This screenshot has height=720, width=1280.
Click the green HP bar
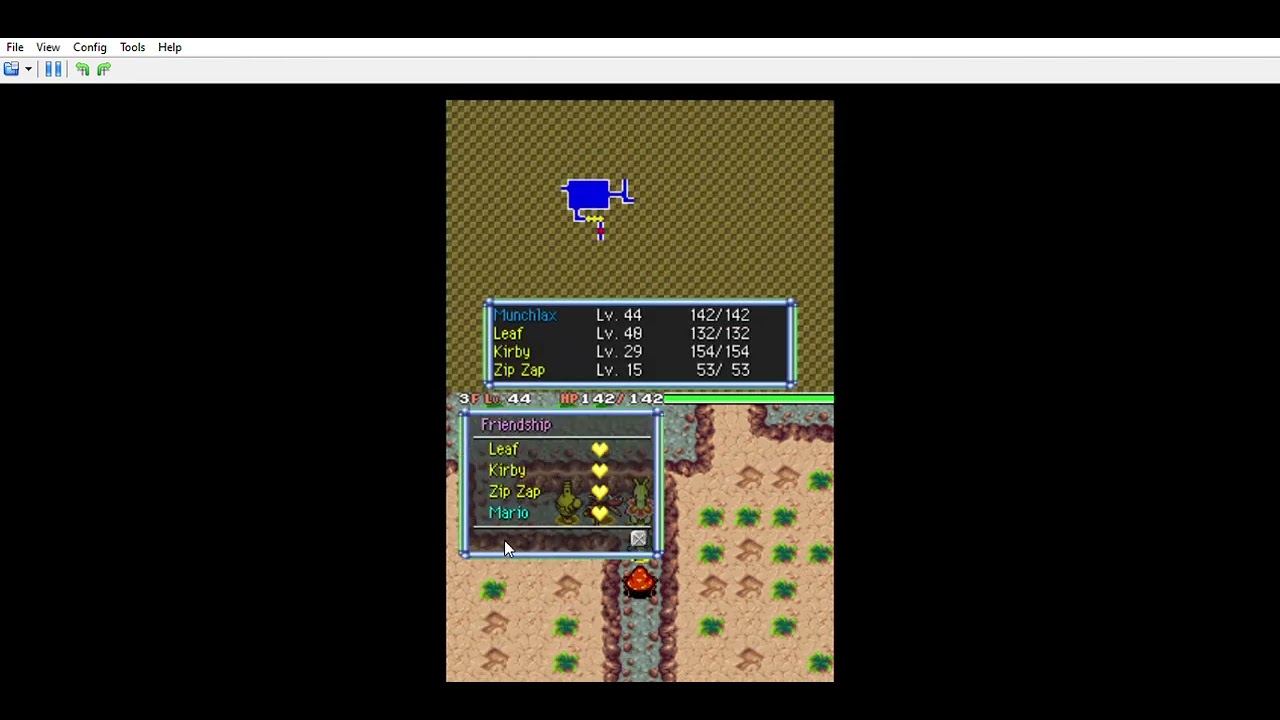(748, 399)
